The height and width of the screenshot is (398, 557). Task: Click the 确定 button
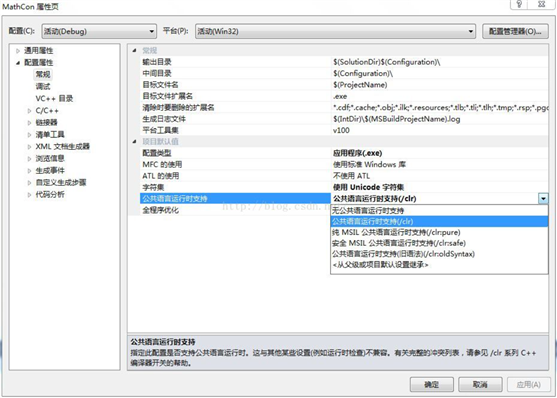(432, 384)
